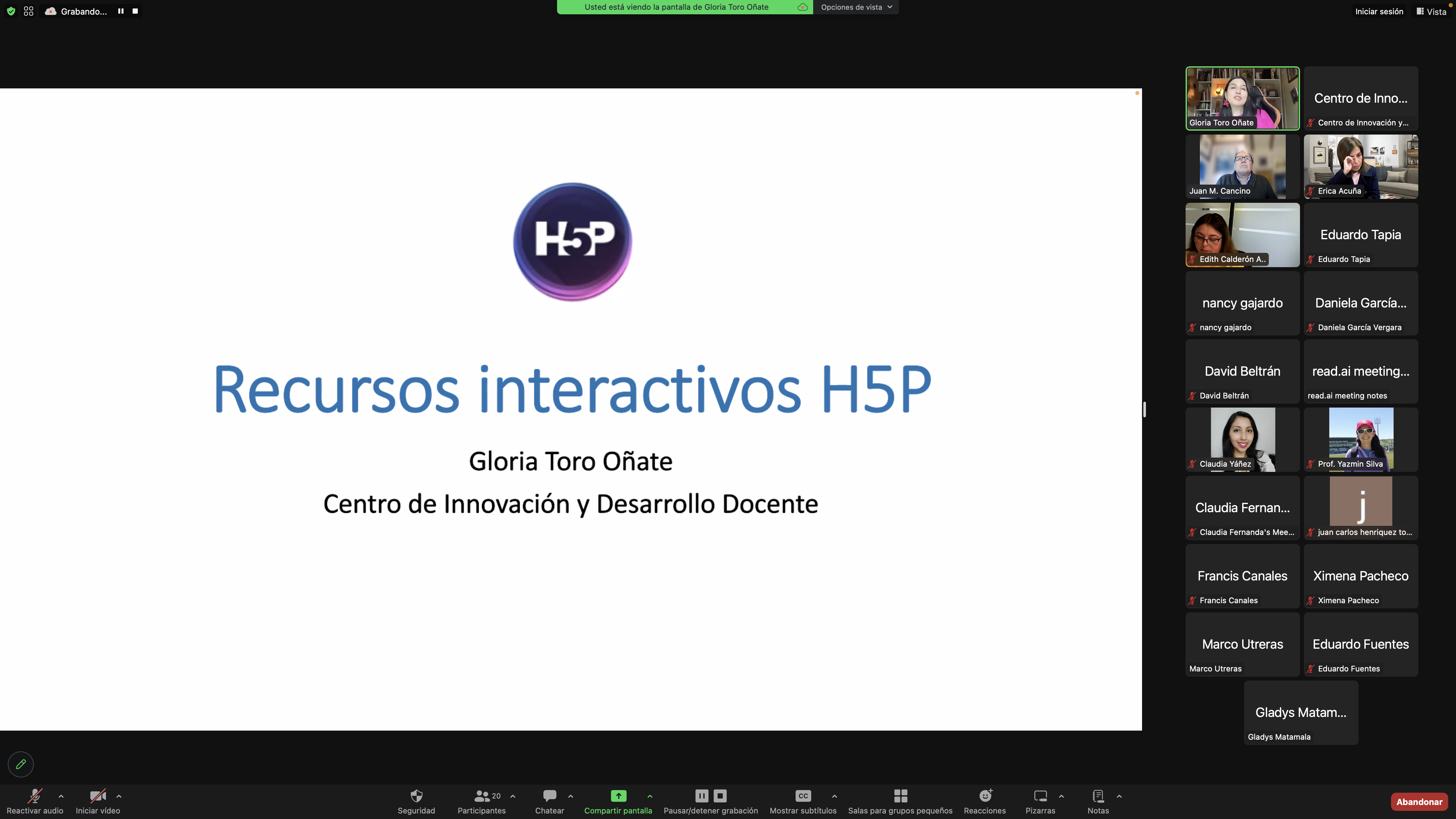Select Daniela García Vergara's tile
Screen dimensions: 1456x819
[x=1361, y=304]
